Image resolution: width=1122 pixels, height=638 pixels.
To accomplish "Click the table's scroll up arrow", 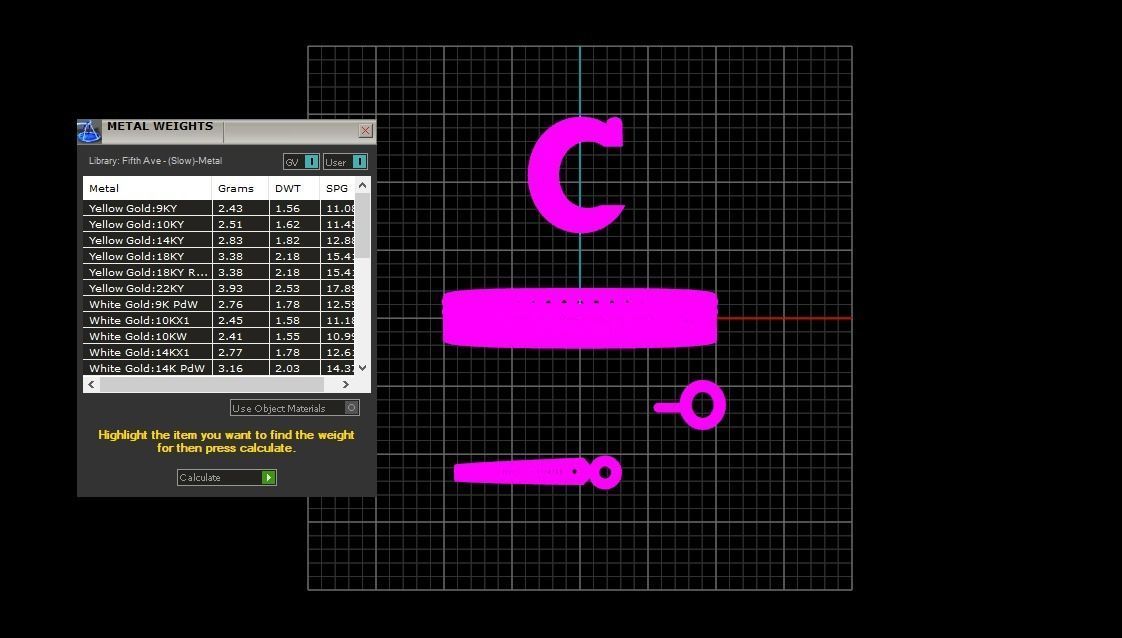I will pyautogui.click(x=363, y=185).
